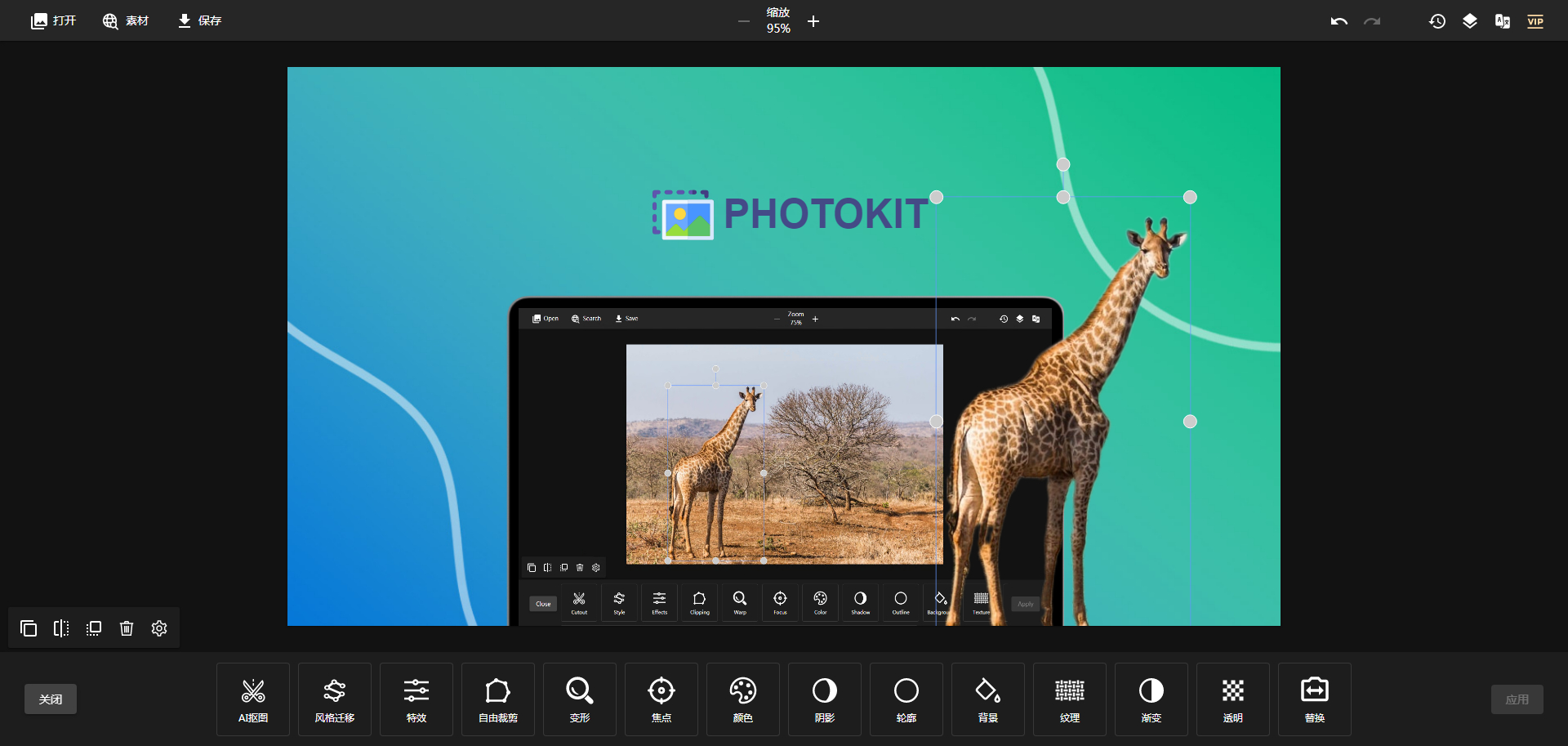
Task: Click the rotation handle above giraffe
Action: (x=1063, y=164)
